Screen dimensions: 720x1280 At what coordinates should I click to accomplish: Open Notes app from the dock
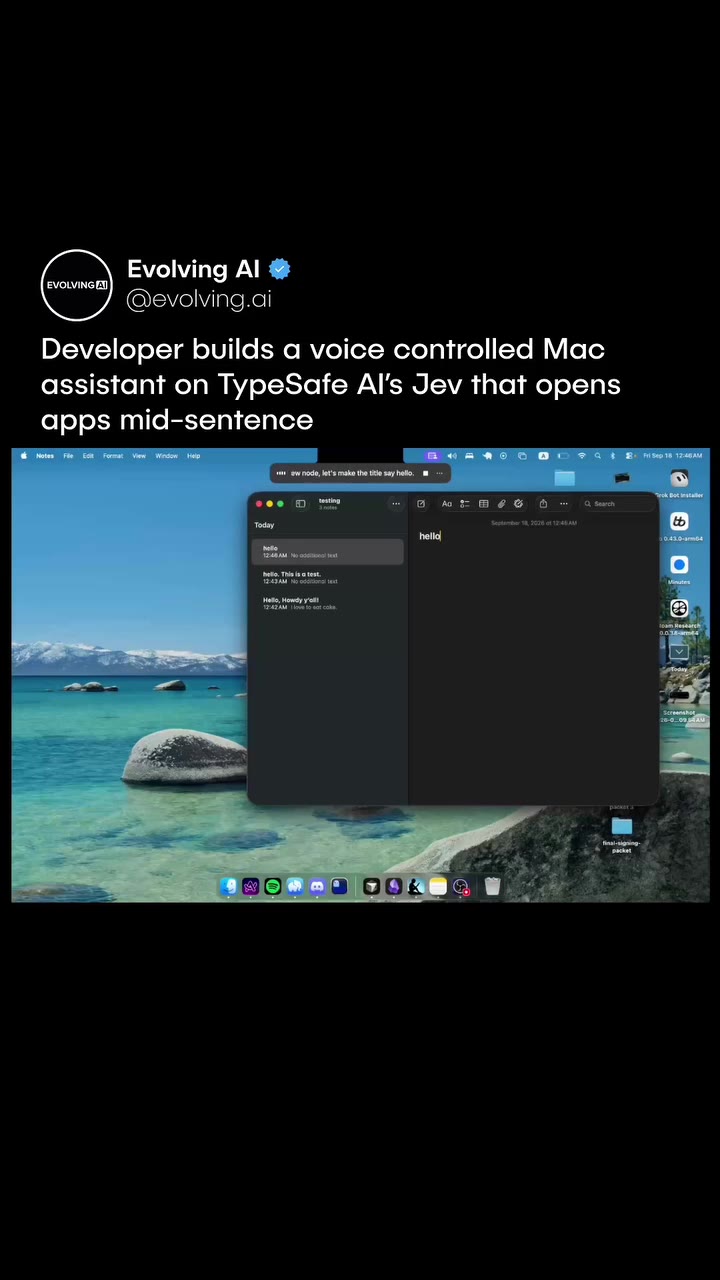(x=438, y=886)
